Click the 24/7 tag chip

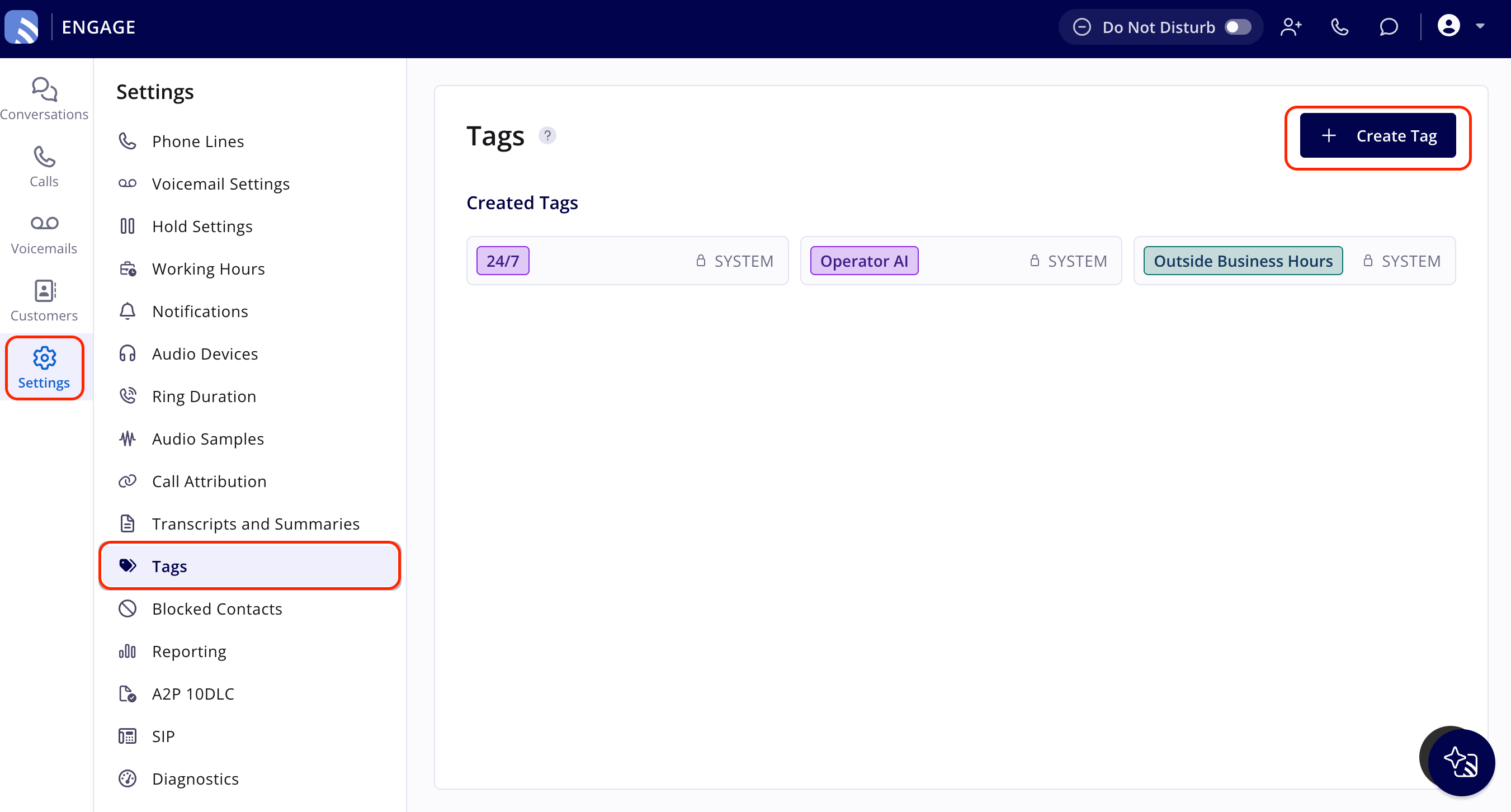503,261
